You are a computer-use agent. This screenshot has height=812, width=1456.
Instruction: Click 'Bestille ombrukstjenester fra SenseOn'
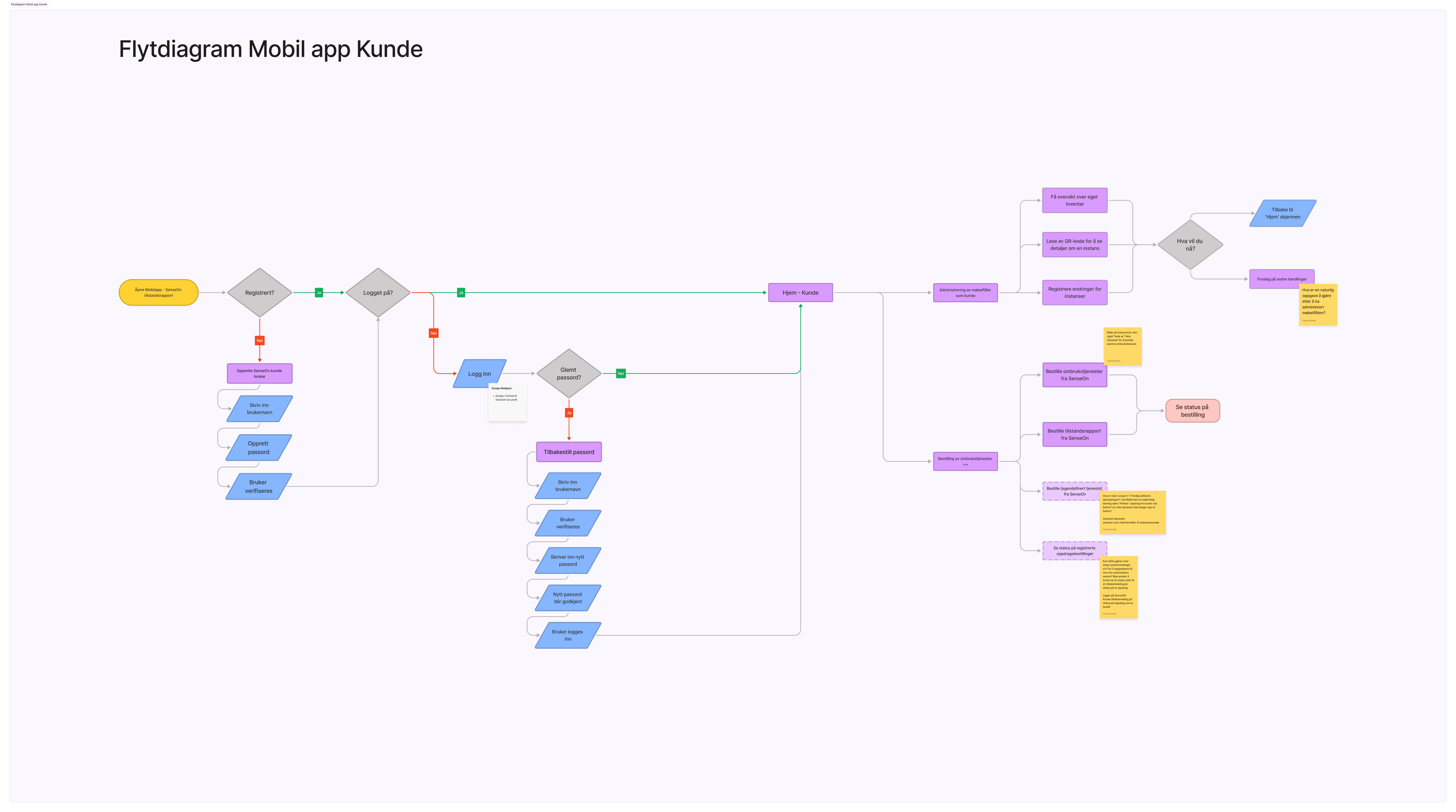click(1074, 375)
